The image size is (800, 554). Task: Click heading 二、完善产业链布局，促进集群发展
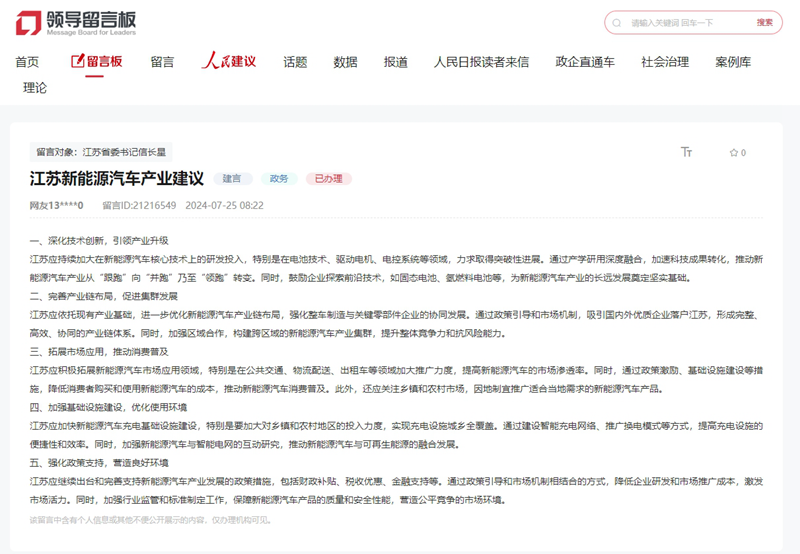point(104,296)
